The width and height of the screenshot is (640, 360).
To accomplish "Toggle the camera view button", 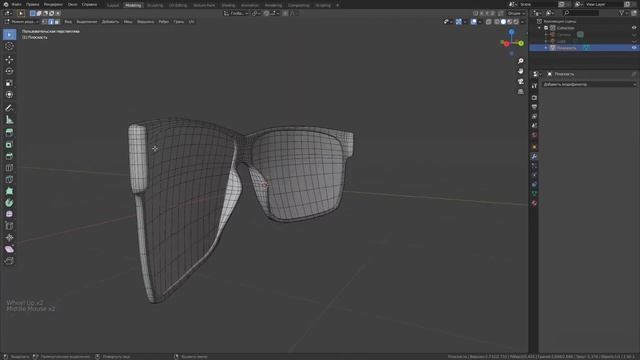I will pyautogui.click(x=521, y=82).
